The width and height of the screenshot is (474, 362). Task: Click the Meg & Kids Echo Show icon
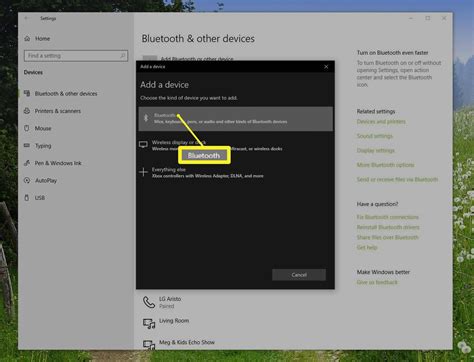click(x=149, y=344)
